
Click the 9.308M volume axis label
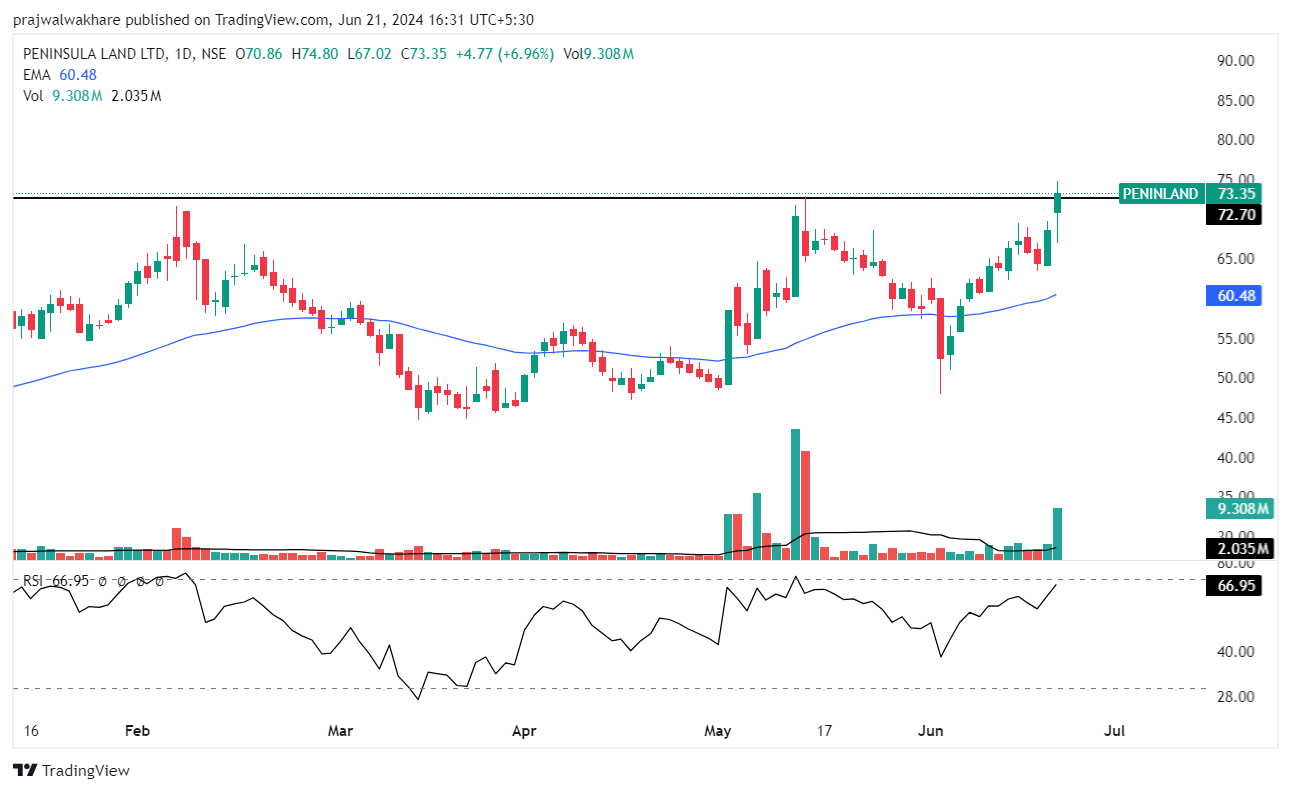click(x=1238, y=509)
